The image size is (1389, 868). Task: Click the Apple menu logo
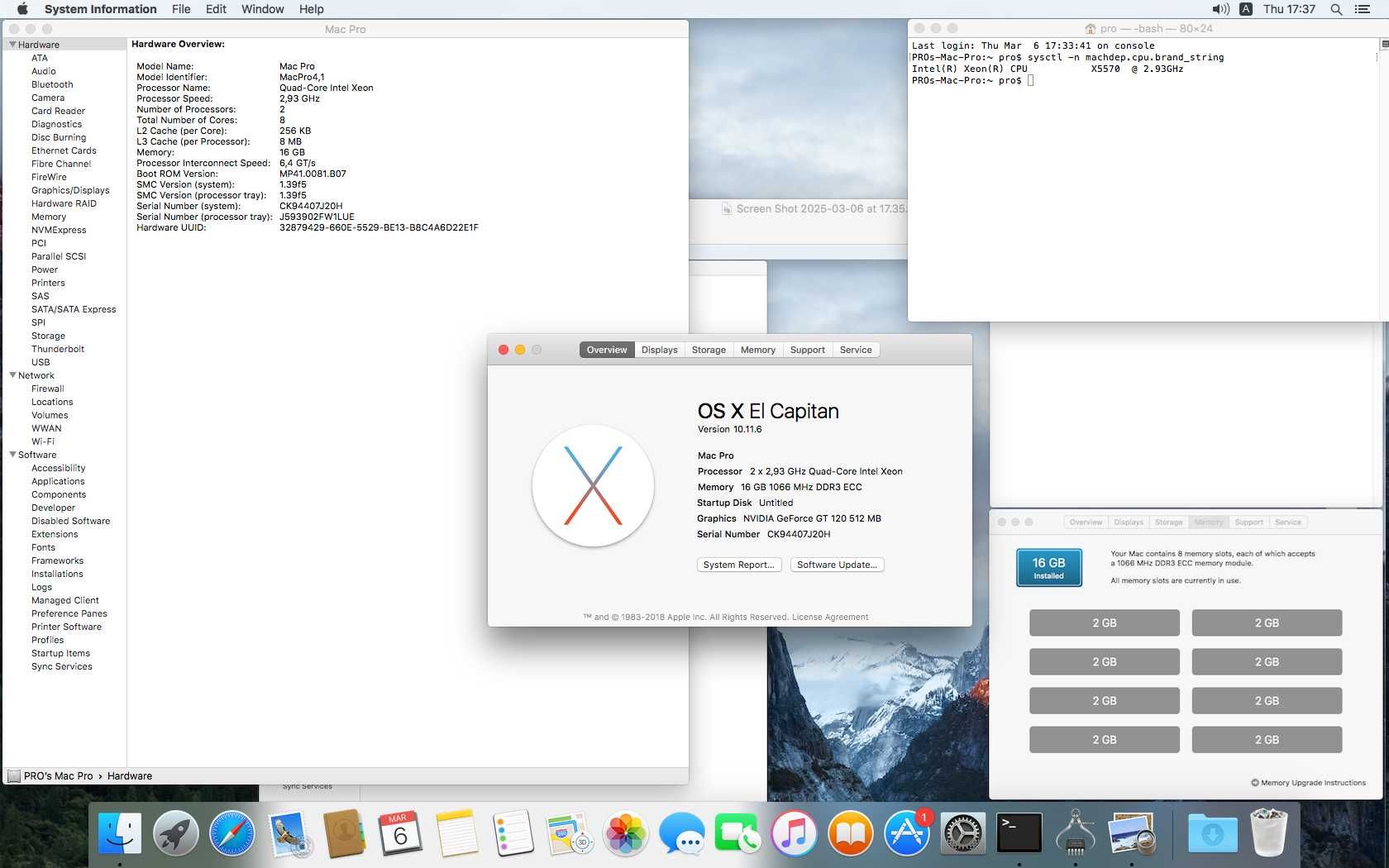pos(22,9)
